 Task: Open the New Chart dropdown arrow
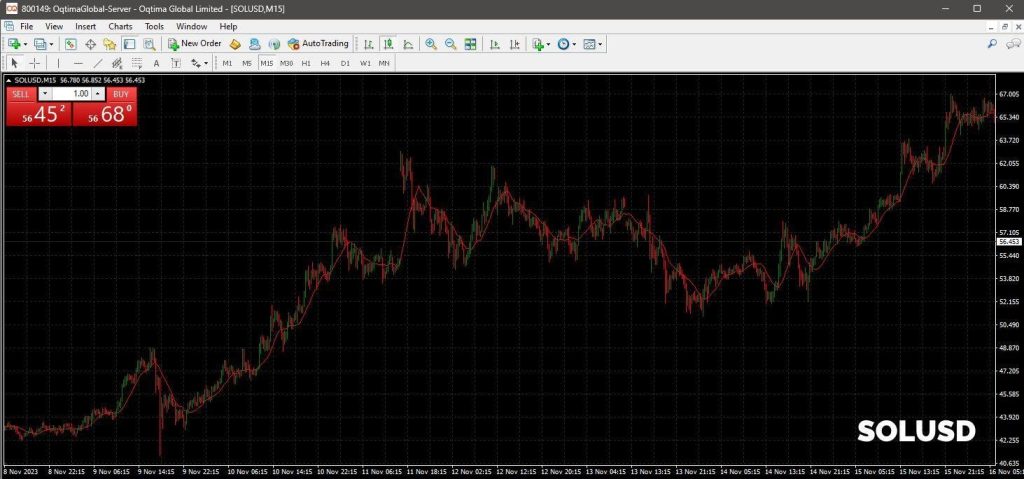25,44
